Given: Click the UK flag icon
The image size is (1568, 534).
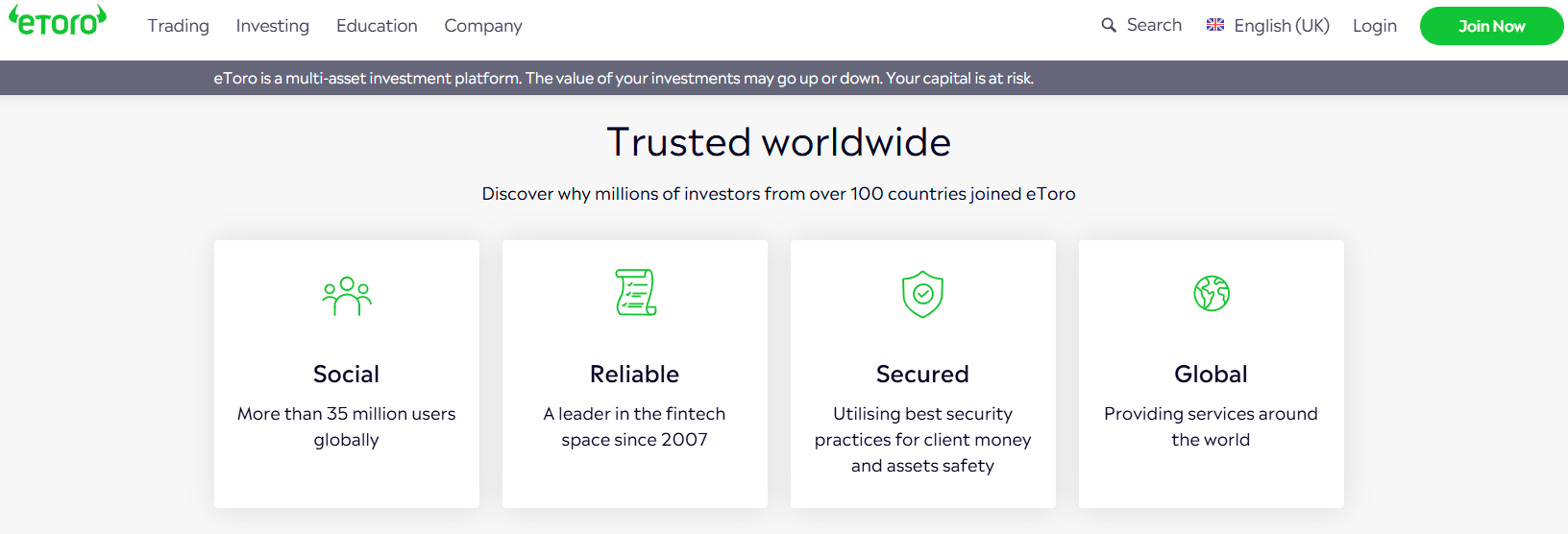Looking at the screenshot, I should pos(1215,25).
